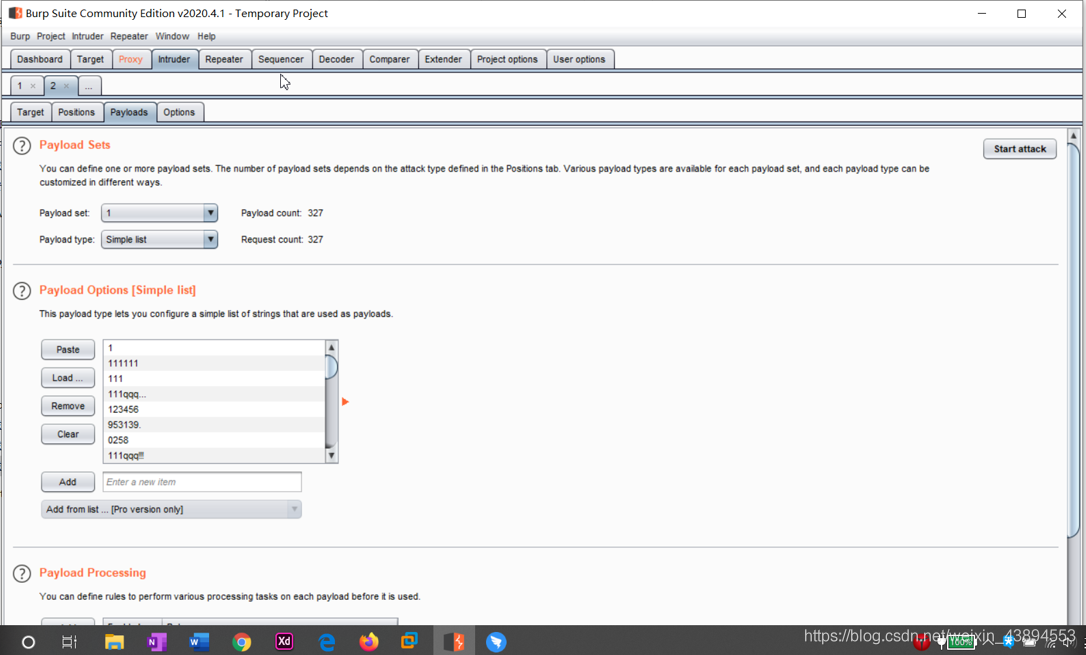Switch to the Positions sub-tab
This screenshot has width=1086, height=655.
pyautogui.click(x=76, y=112)
